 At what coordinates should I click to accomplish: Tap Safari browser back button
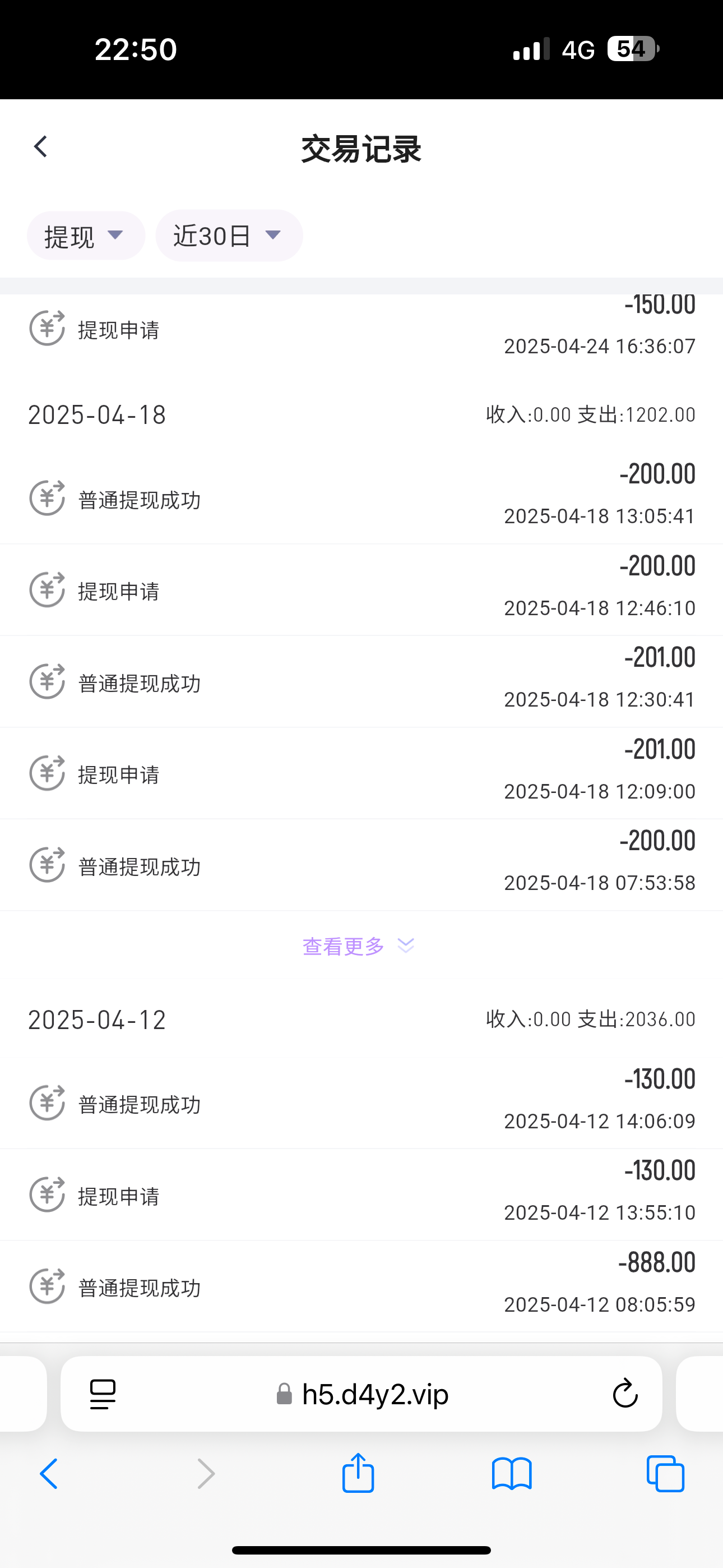(49, 1474)
